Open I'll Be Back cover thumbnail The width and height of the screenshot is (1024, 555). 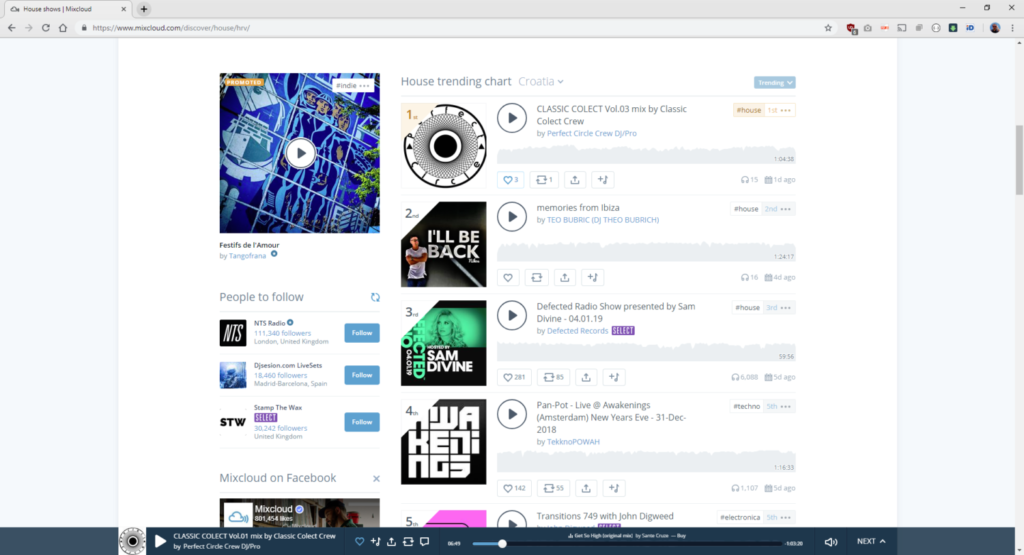(443, 244)
